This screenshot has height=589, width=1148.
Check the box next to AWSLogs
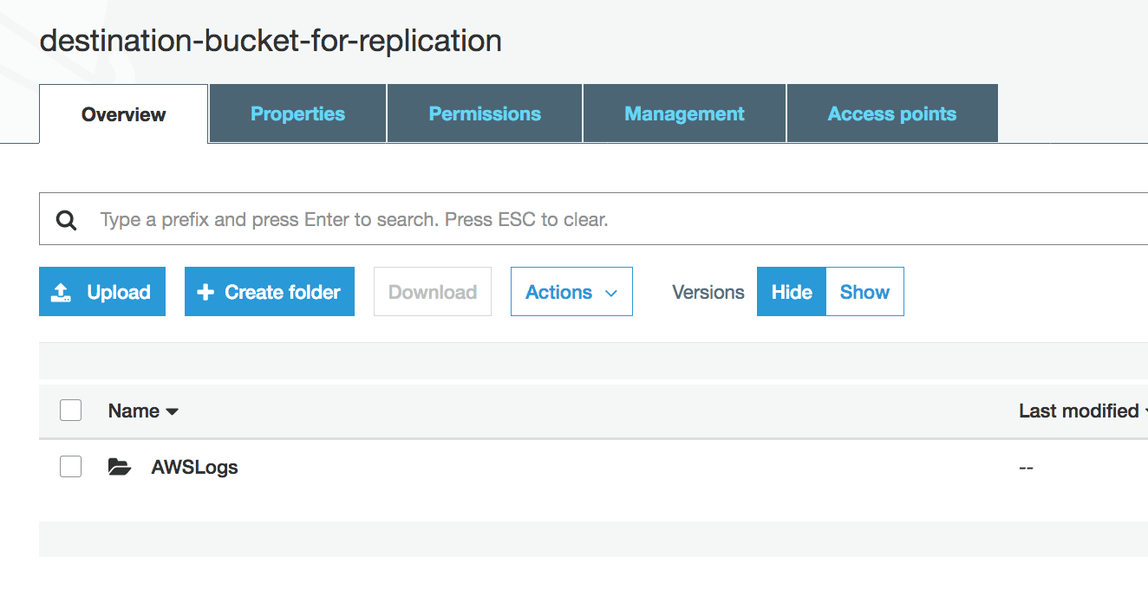click(70, 466)
